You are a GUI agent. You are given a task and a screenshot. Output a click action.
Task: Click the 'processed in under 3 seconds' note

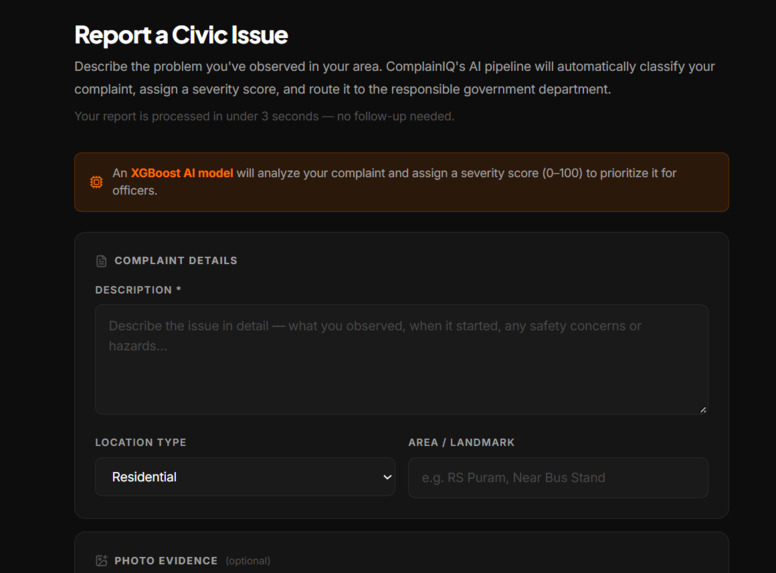pyautogui.click(x=264, y=116)
